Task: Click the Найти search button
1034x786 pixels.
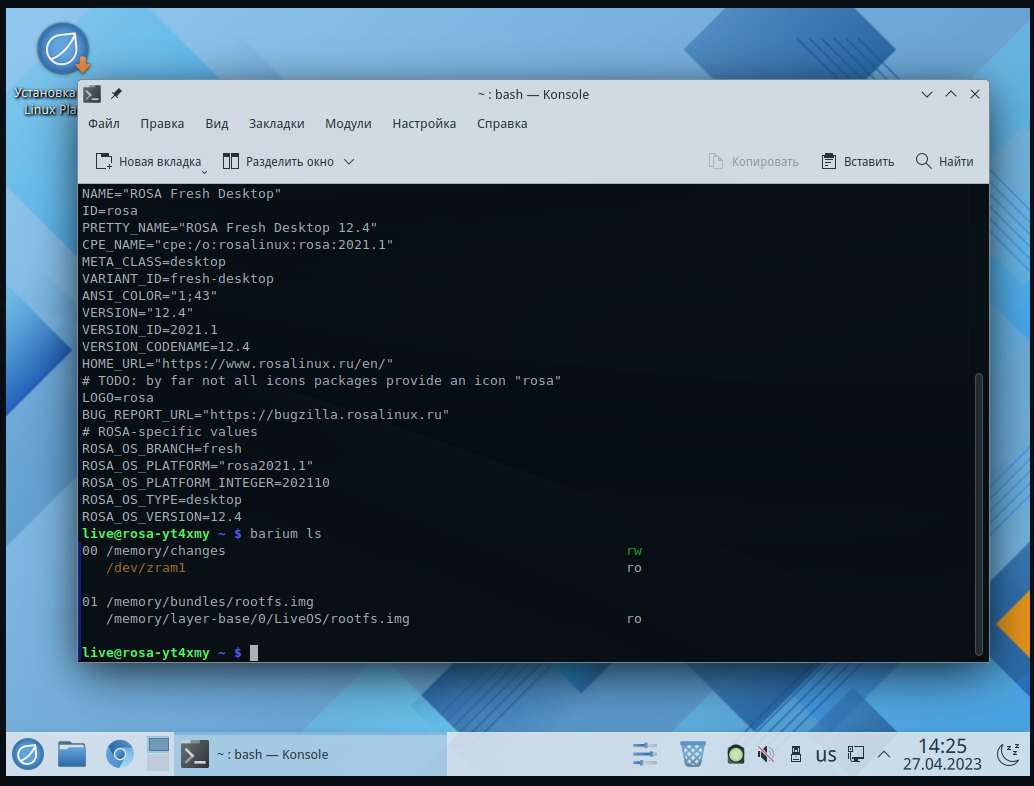Action: pyautogui.click(x=944, y=161)
